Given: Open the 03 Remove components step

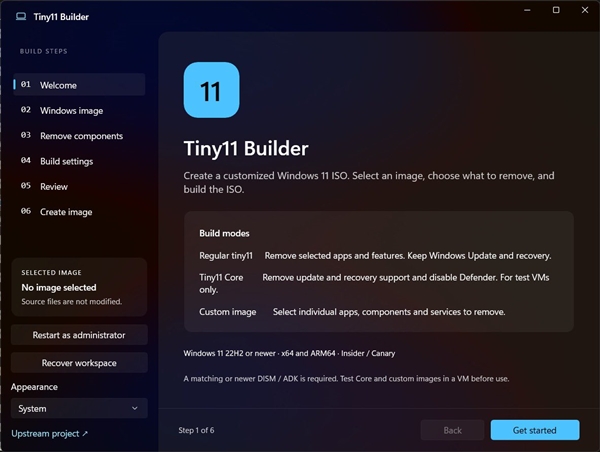Looking at the screenshot, I should coord(79,135).
